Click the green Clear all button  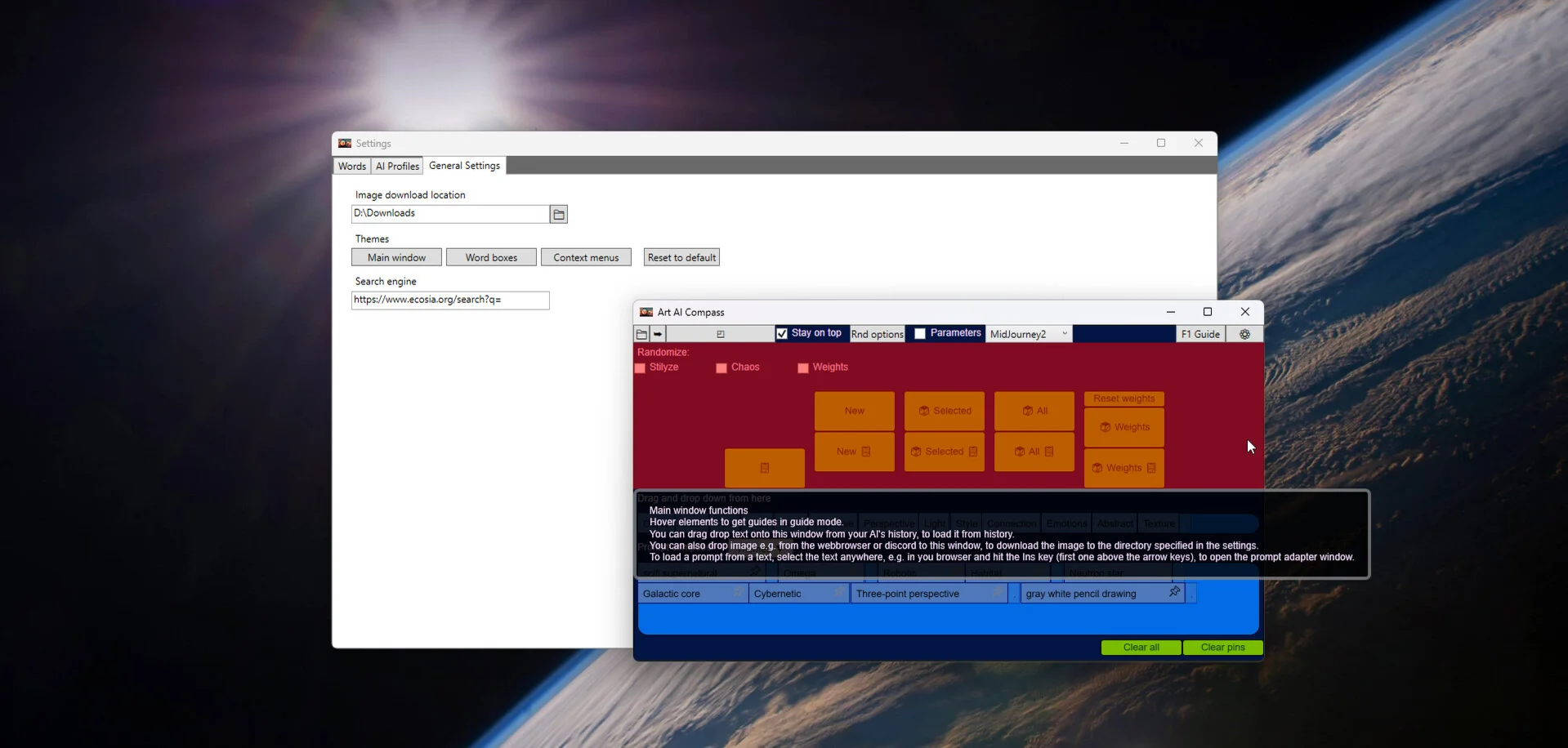(x=1141, y=648)
